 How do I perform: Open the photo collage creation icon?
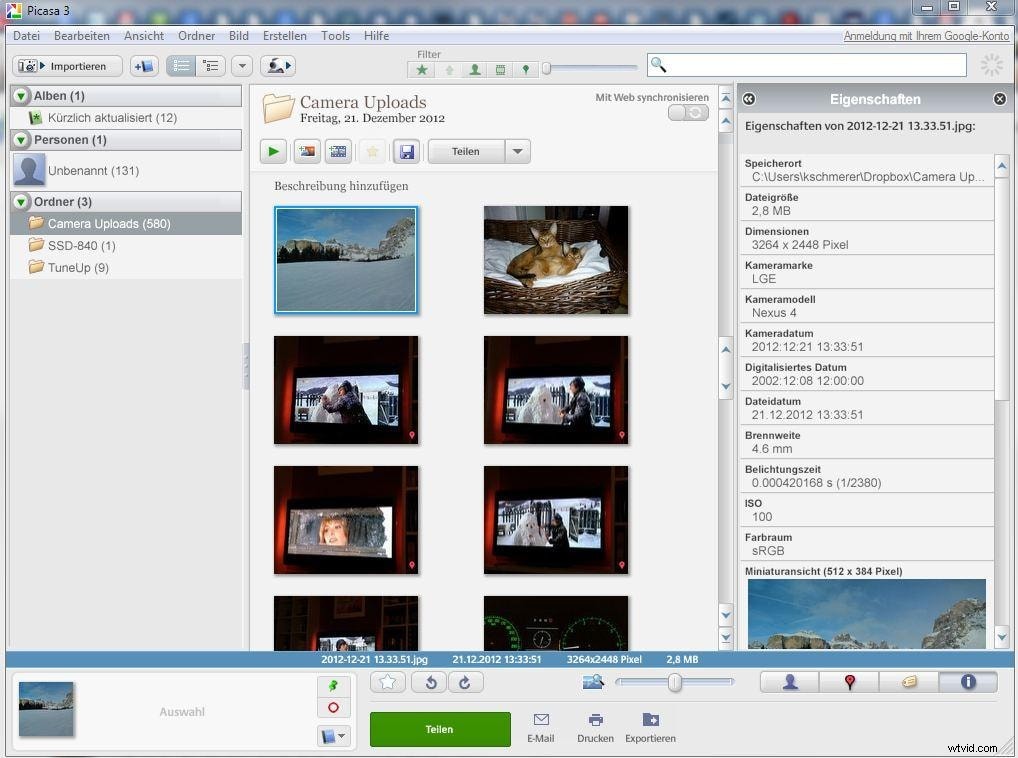[305, 151]
